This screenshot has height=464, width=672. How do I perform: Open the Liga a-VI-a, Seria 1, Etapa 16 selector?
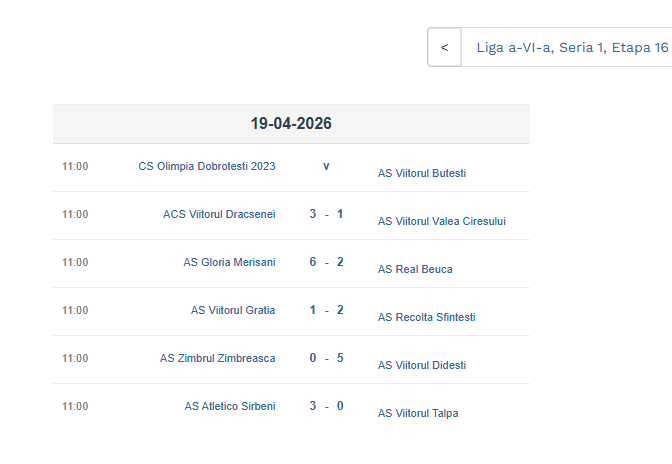(571, 47)
